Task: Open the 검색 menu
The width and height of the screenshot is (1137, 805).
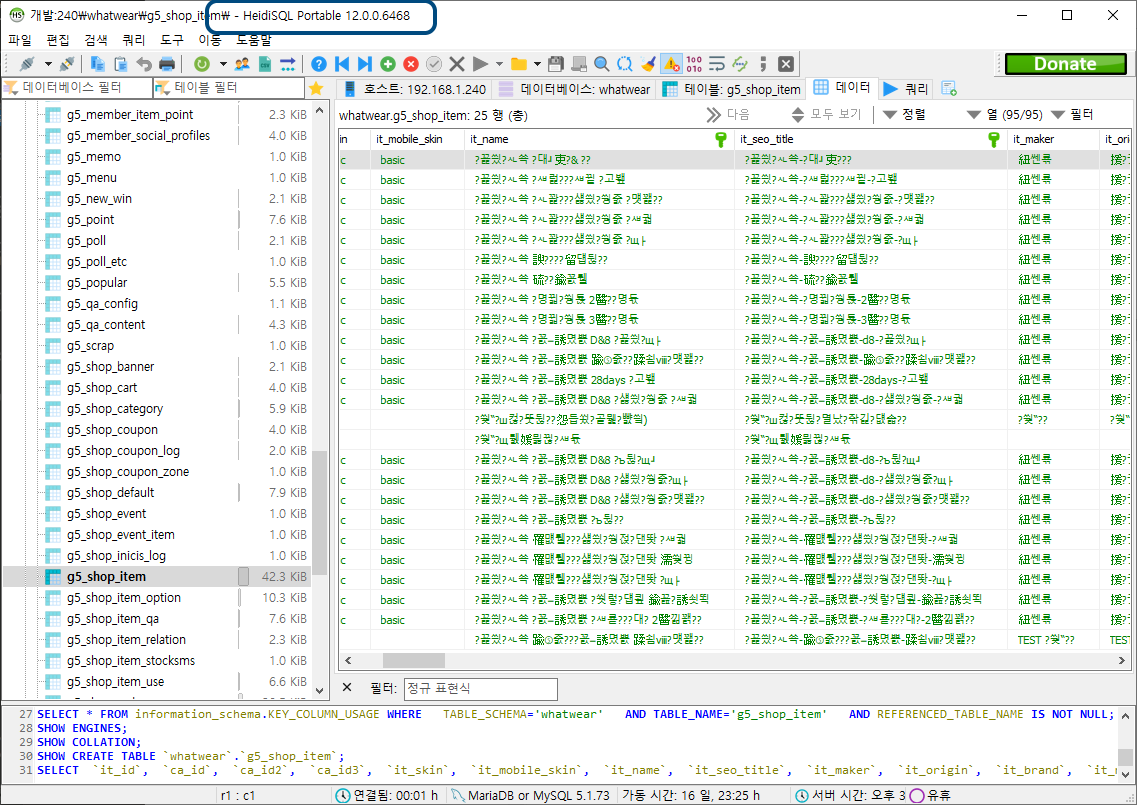Action: (x=96, y=40)
